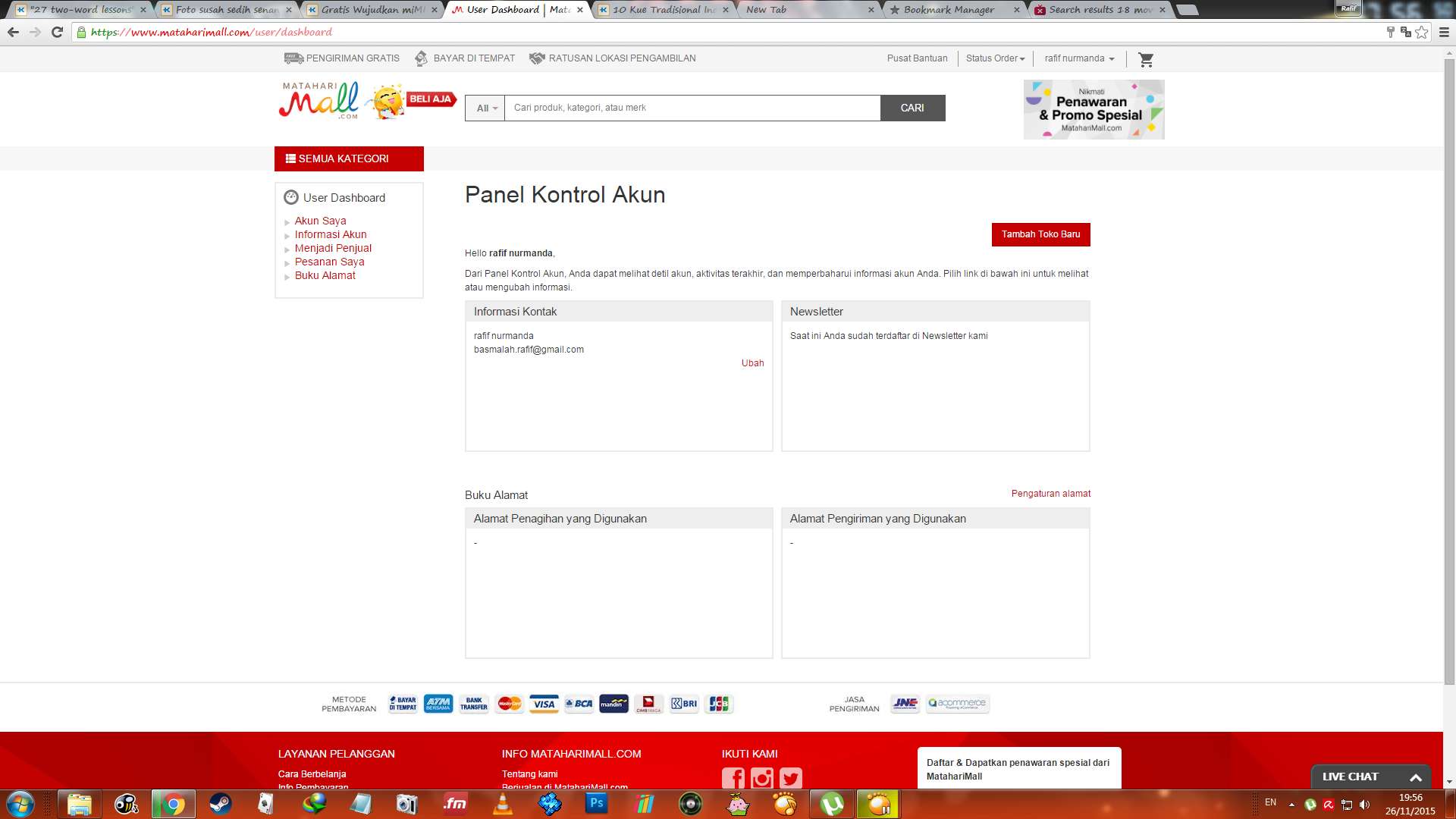Click the Windows Start button
Image resolution: width=1456 pixels, height=819 pixels.
click(20, 804)
